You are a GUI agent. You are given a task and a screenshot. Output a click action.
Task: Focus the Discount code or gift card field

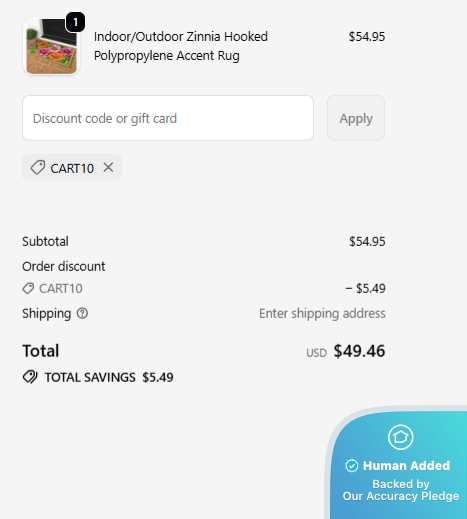168,118
